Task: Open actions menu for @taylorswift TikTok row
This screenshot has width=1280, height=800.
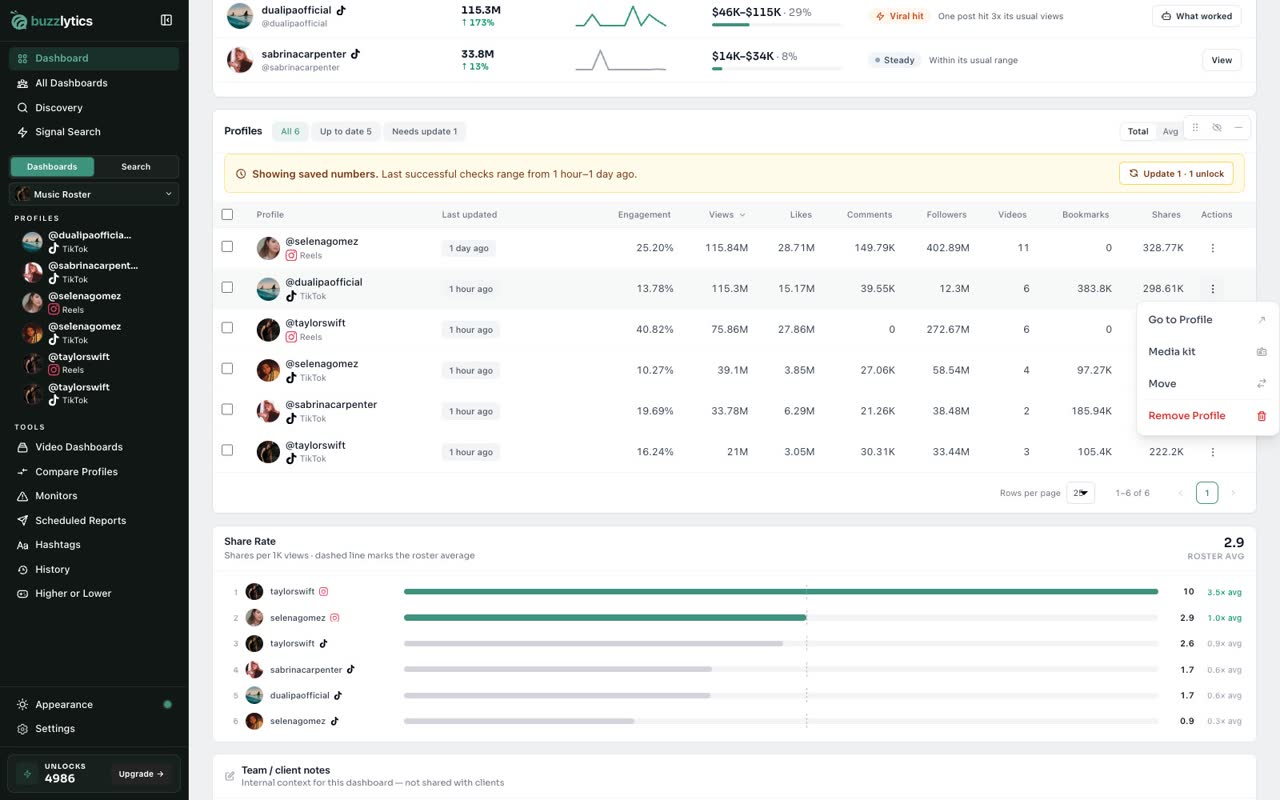Action: [1213, 452]
